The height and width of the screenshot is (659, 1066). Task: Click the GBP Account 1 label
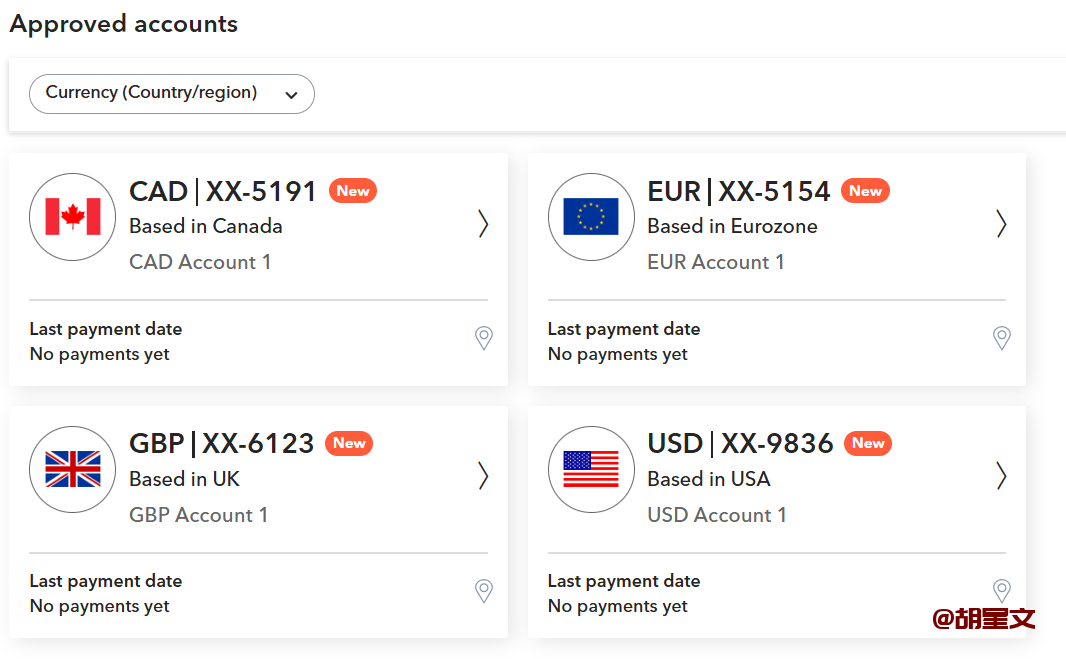coord(199,515)
